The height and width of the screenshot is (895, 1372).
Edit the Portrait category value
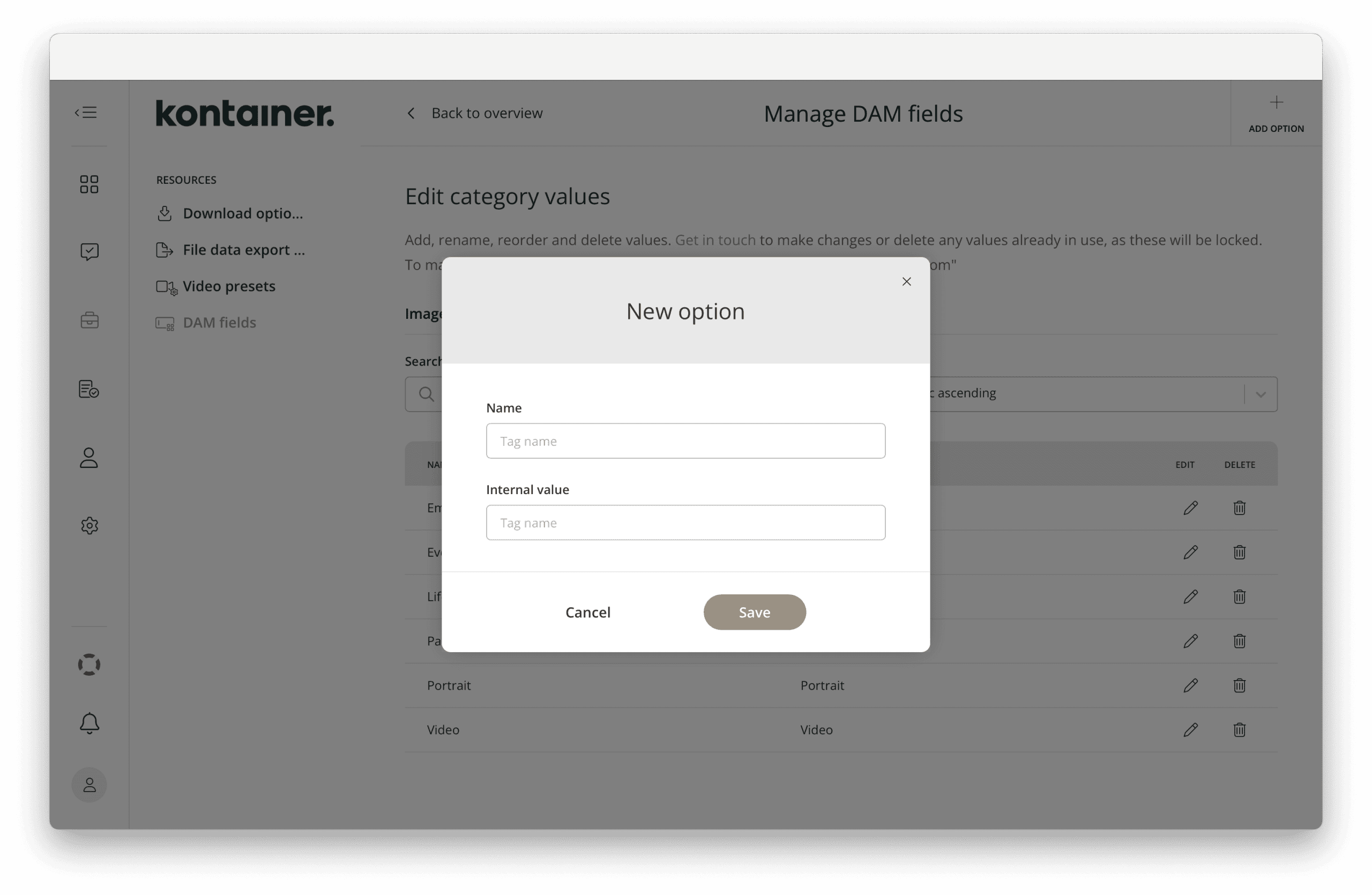pyautogui.click(x=1190, y=685)
